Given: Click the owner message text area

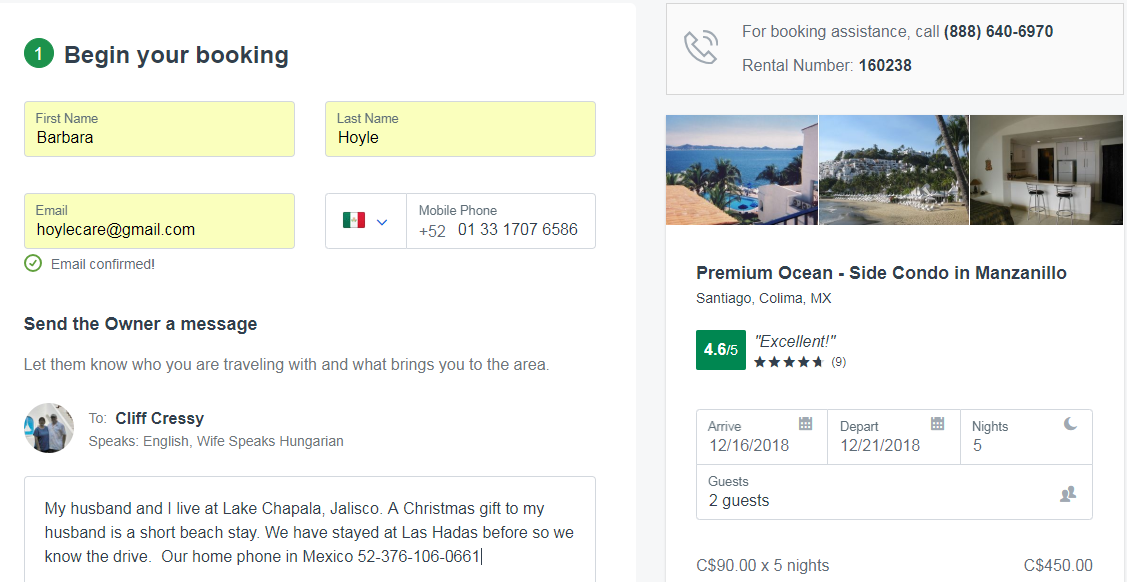Looking at the screenshot, I should coord(310,530).
